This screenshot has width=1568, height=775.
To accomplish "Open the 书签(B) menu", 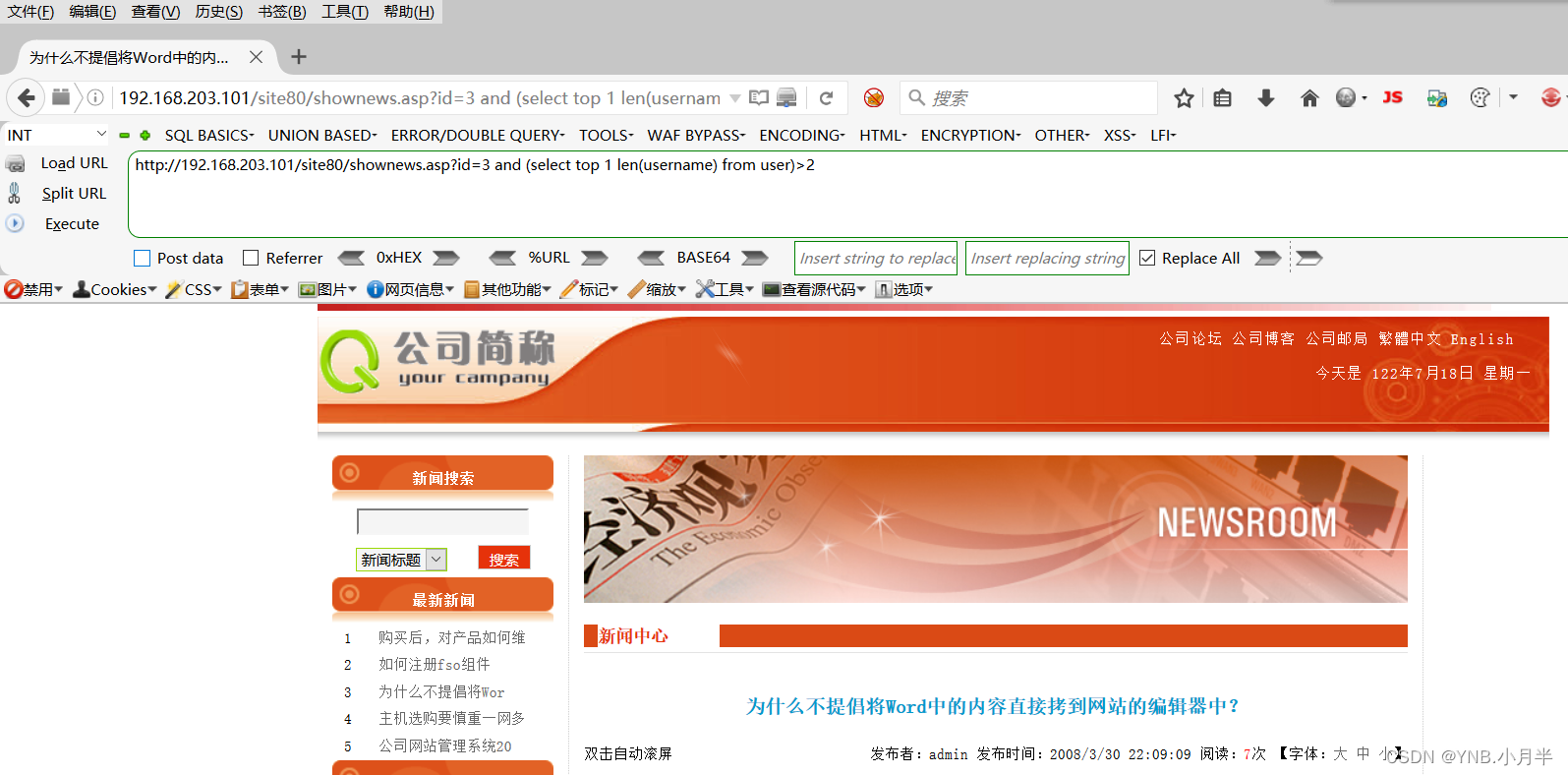I will coord(282,11).
